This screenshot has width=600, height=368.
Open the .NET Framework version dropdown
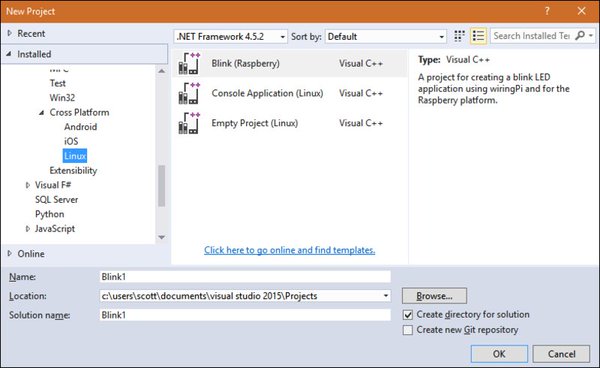click(230, 37)
